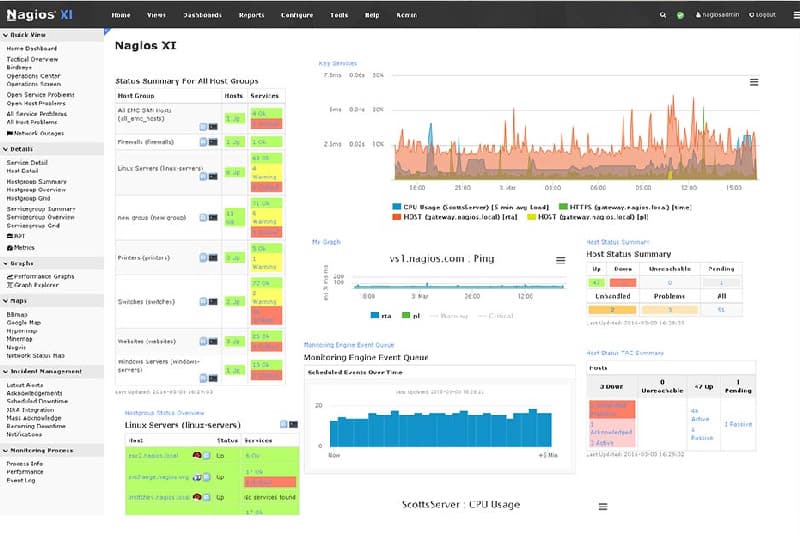Viewport: 800px width, 543px height.
Task: Toggle the rta legend in Ping graph
Action: pyautogui.click(x=381, y=315)
